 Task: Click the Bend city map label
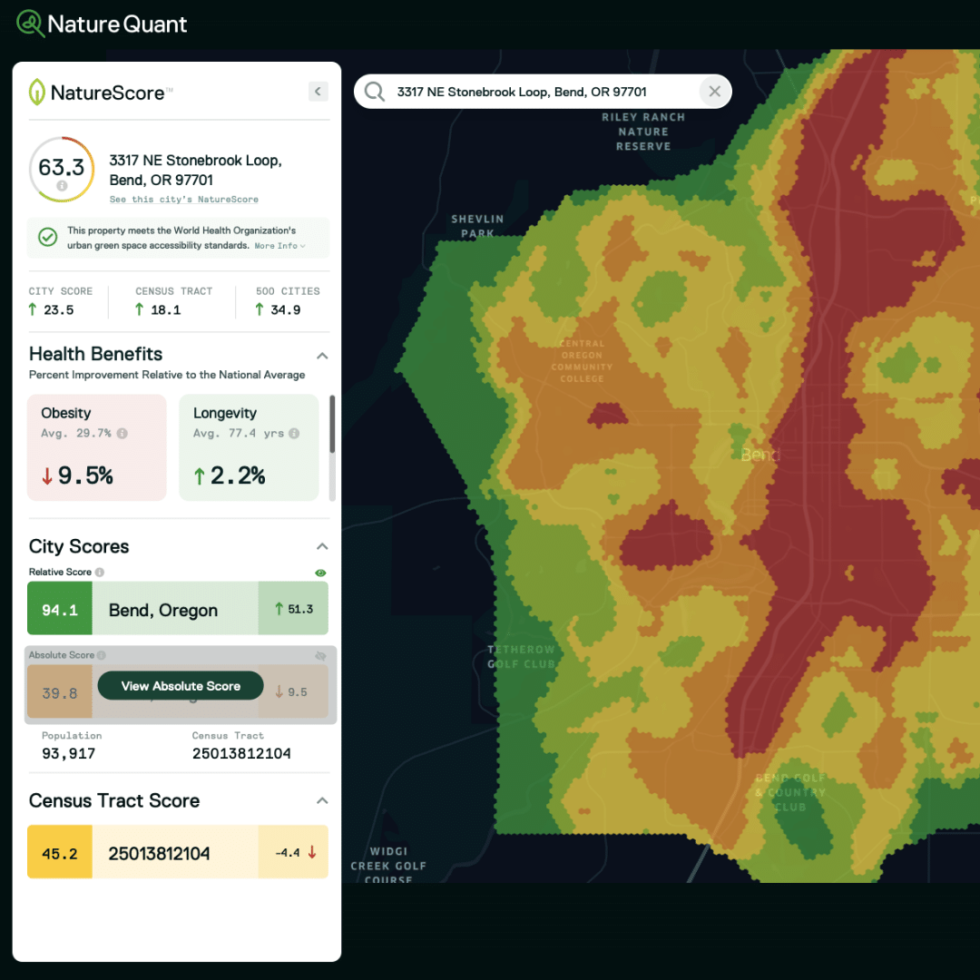760,454
